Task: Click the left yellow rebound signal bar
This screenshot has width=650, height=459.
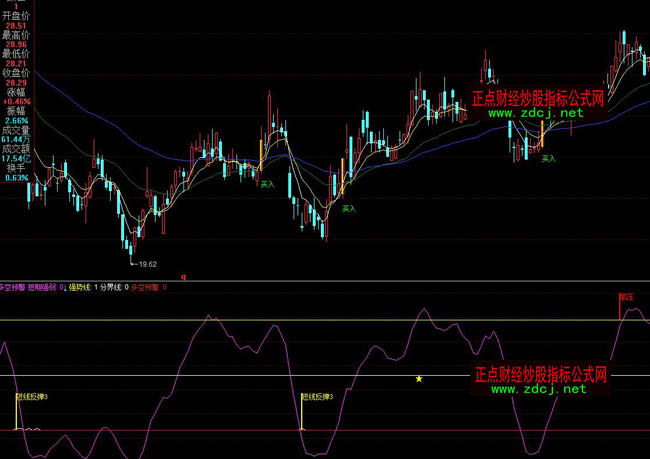Action: (17, 412)
